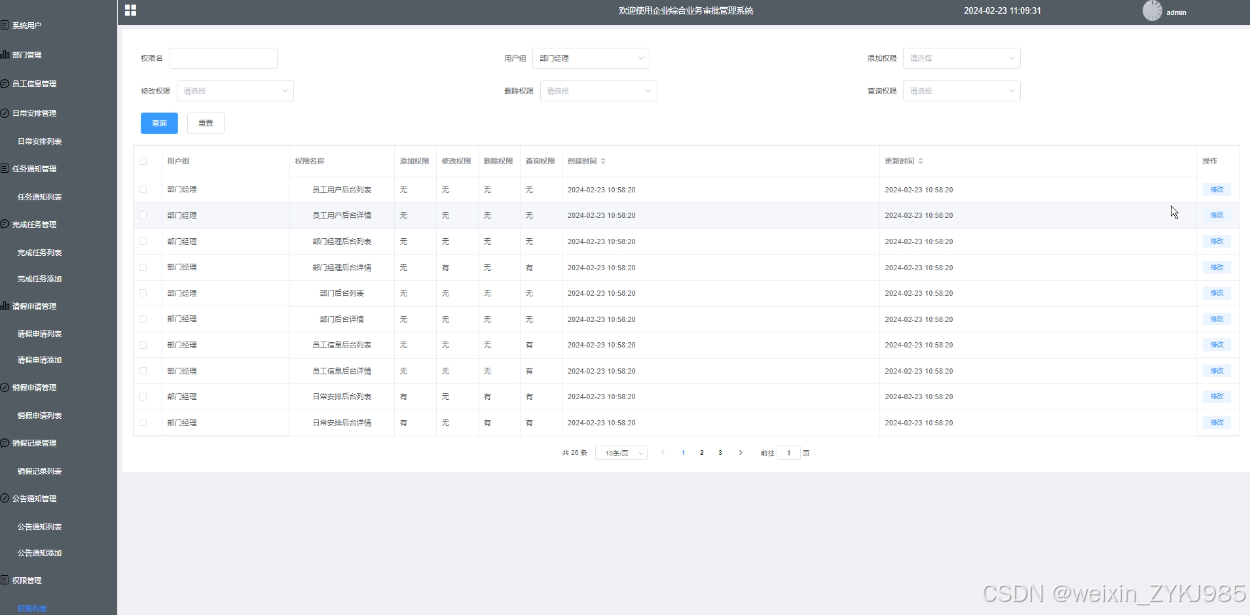Click the blue 查询 search button
Screen dimensions: 1250x615
click(159, 123)
